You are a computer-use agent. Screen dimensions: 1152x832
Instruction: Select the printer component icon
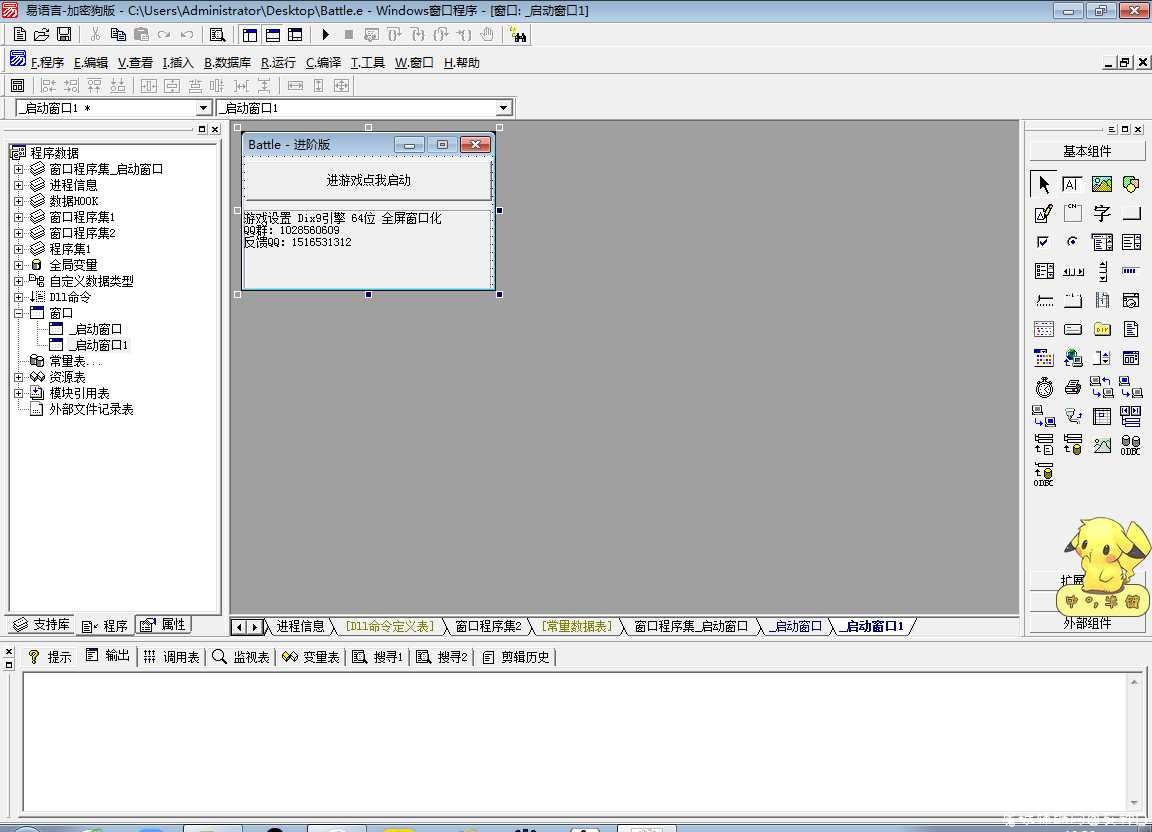[1073, 387]
